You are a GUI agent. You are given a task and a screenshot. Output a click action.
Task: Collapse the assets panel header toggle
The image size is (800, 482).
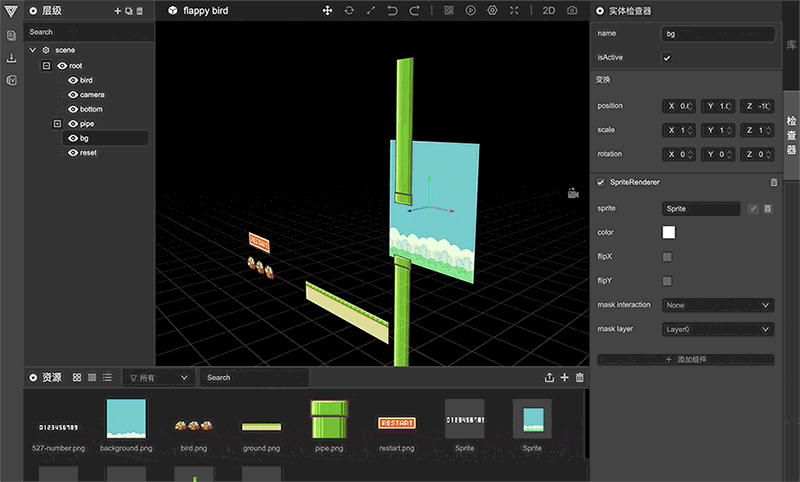pos(33,377)
